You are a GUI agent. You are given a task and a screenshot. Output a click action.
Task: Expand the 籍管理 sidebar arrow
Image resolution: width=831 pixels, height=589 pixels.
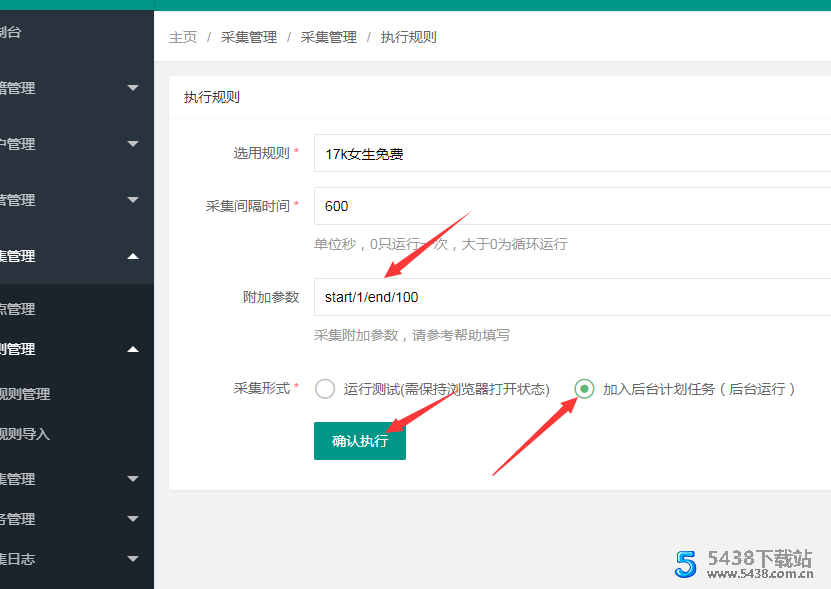133,88
